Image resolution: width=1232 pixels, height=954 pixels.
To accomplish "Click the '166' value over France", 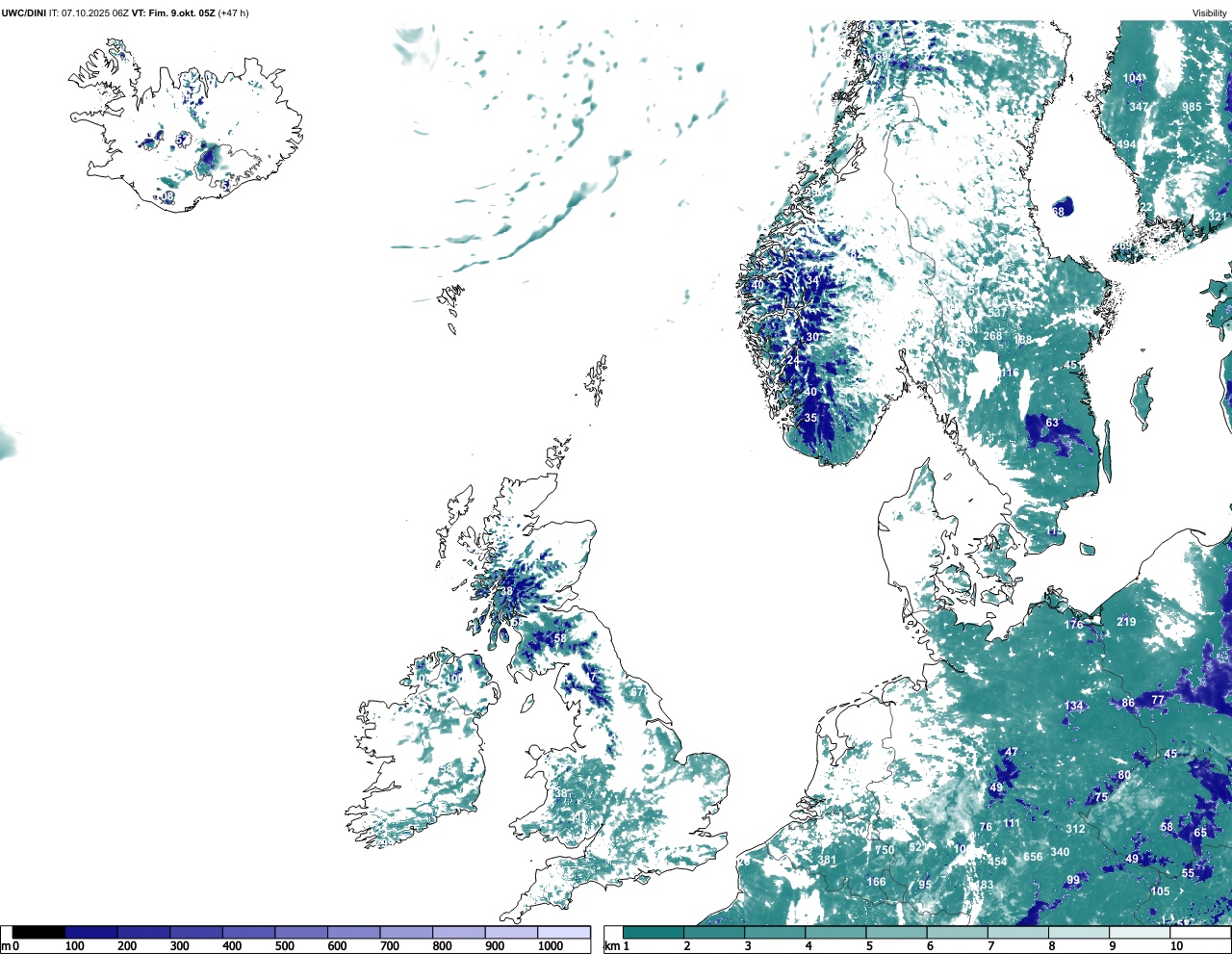I will click(876, 882).
